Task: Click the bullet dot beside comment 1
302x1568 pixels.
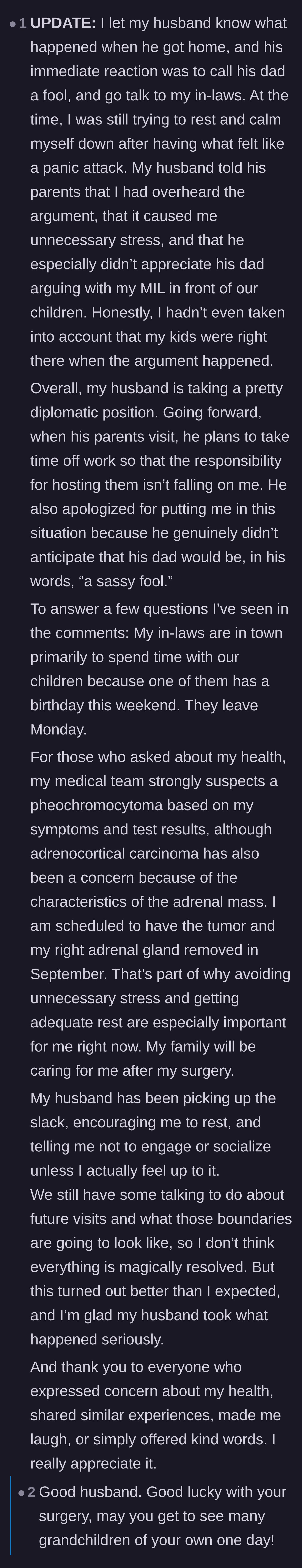Action: pyautogui.click(x=13, y=24)
